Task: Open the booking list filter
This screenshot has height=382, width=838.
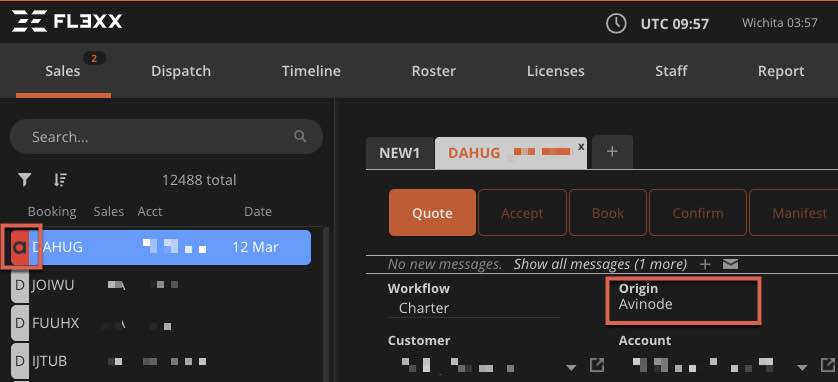Action: pyautogui.click(x=24, y=180)
